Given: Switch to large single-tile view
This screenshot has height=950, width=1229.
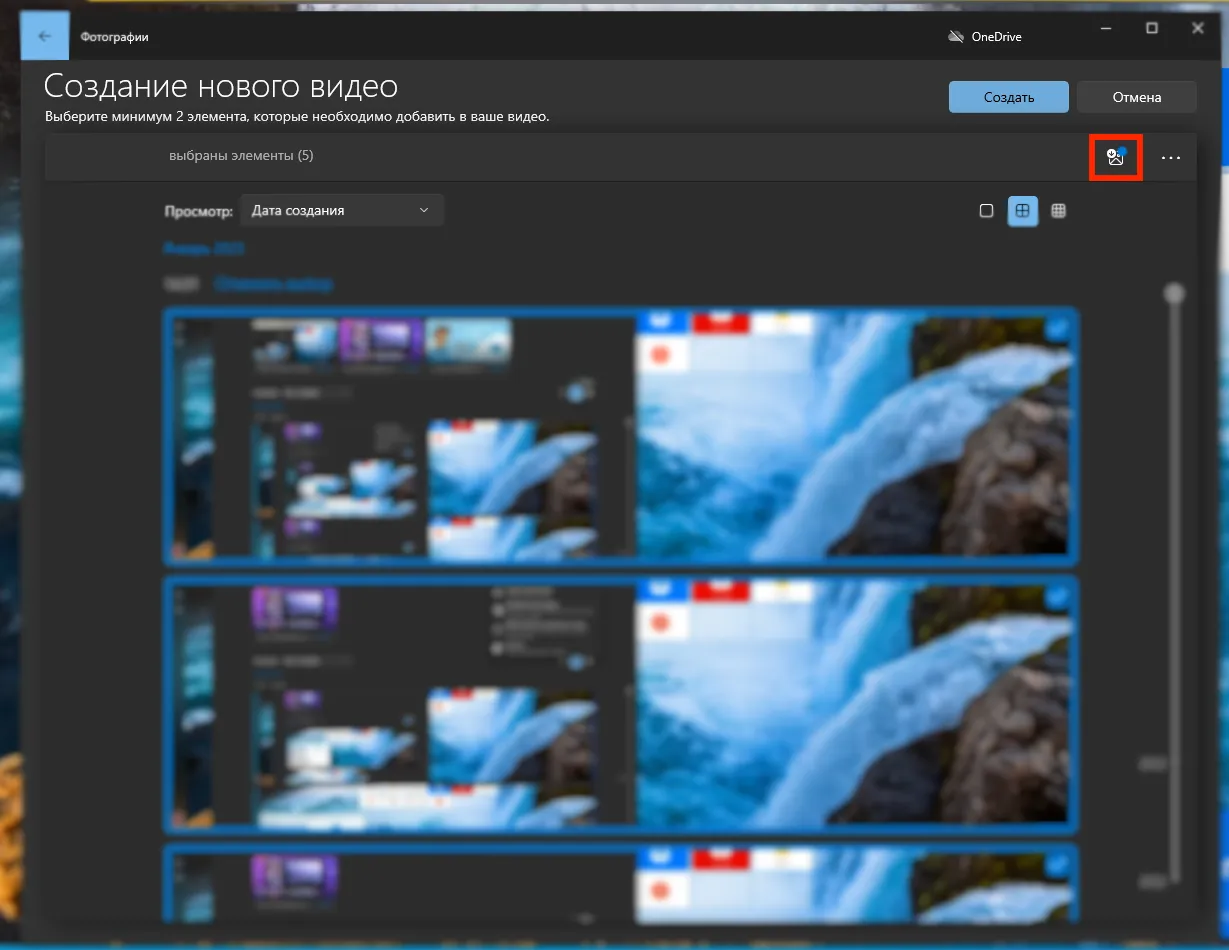Looking at the screenshot, I should click(x=986, y=211).
